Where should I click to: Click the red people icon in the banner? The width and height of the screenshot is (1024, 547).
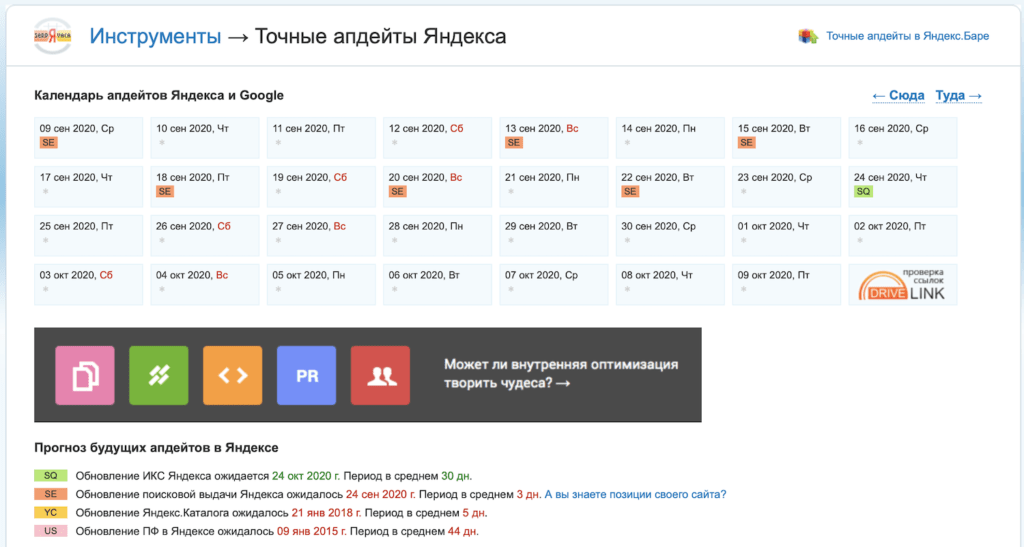point(380,375)
